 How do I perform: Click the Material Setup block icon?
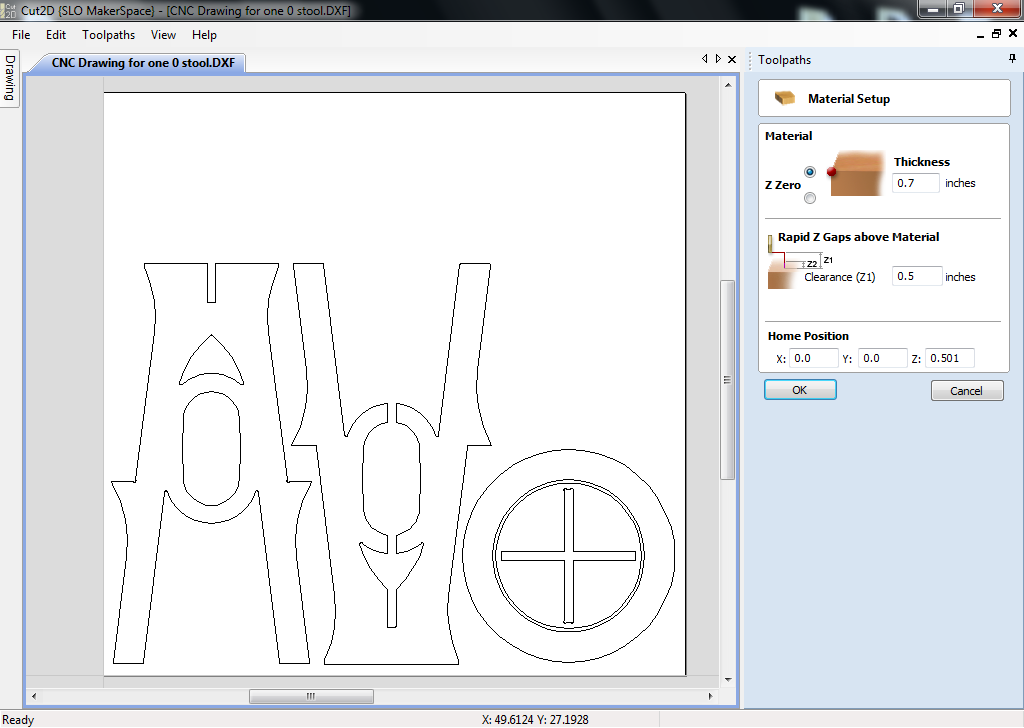tap(784, 98)
